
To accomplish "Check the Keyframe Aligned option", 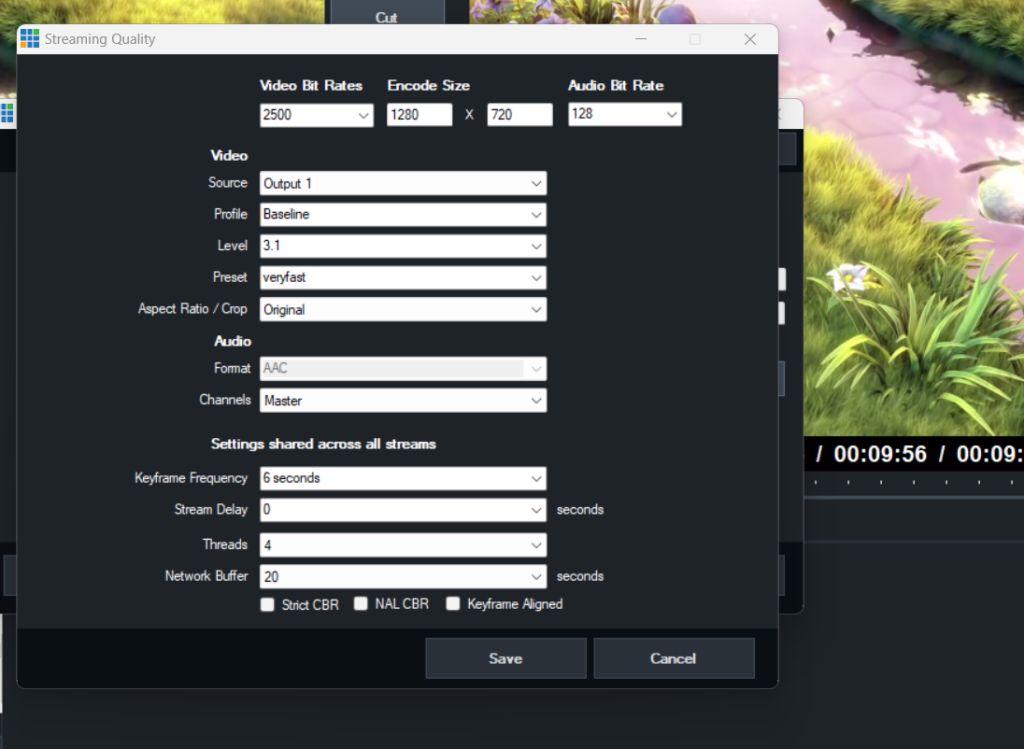I will [x=453, y=604].
